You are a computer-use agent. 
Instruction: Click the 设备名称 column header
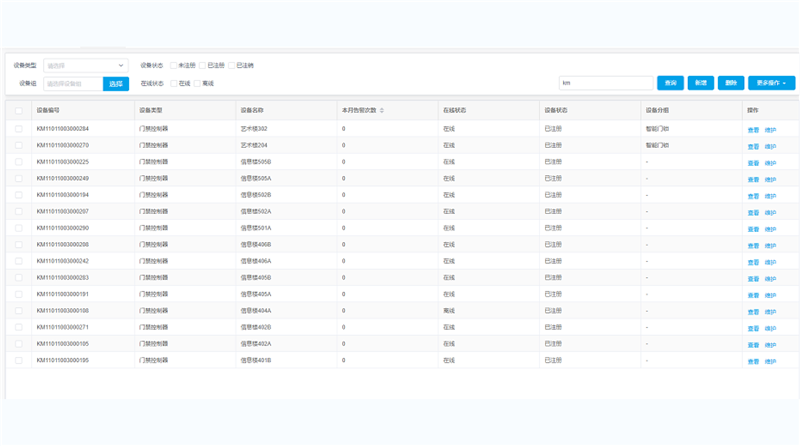click(252, 110)
